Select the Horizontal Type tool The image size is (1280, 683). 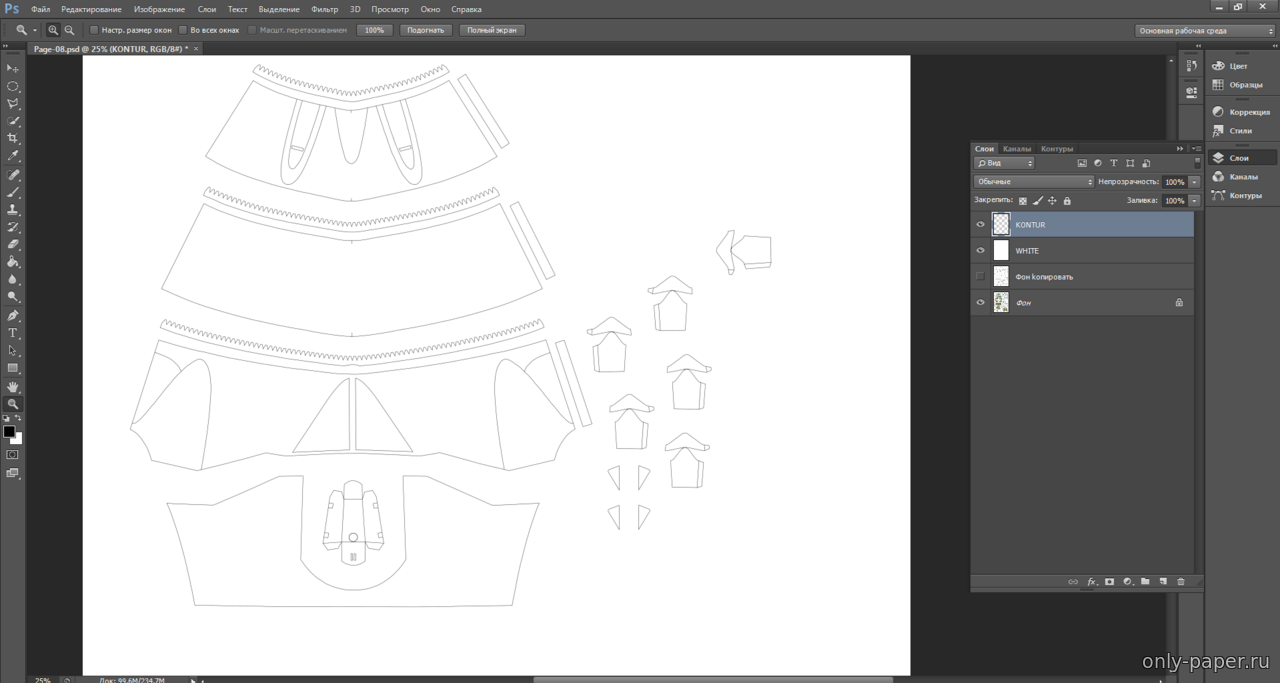coord(13,333)
